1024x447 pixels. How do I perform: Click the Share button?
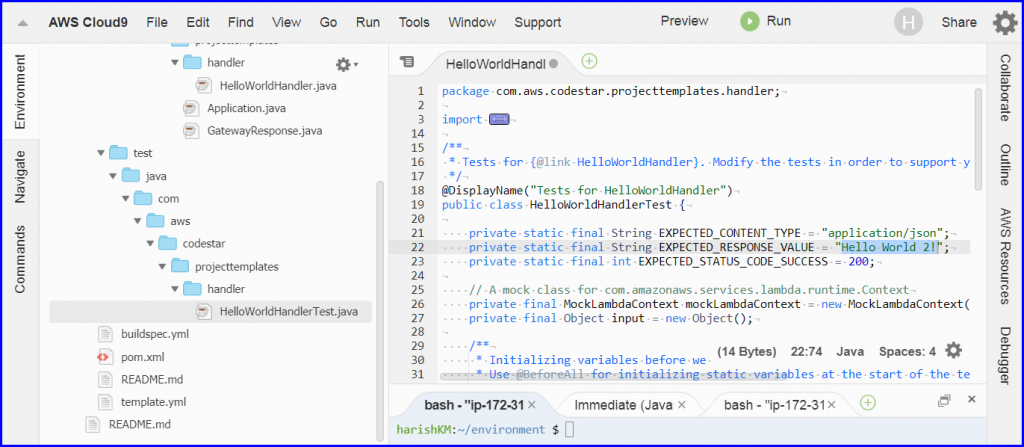coord(958,22)
